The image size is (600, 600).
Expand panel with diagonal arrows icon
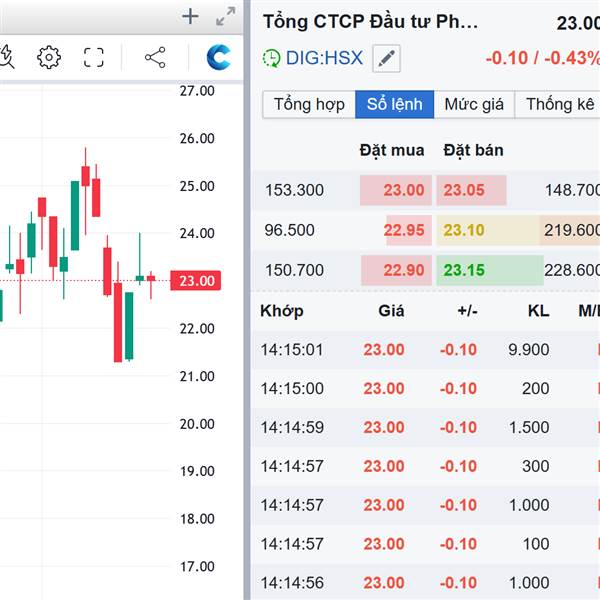click(x=226, y=16)
